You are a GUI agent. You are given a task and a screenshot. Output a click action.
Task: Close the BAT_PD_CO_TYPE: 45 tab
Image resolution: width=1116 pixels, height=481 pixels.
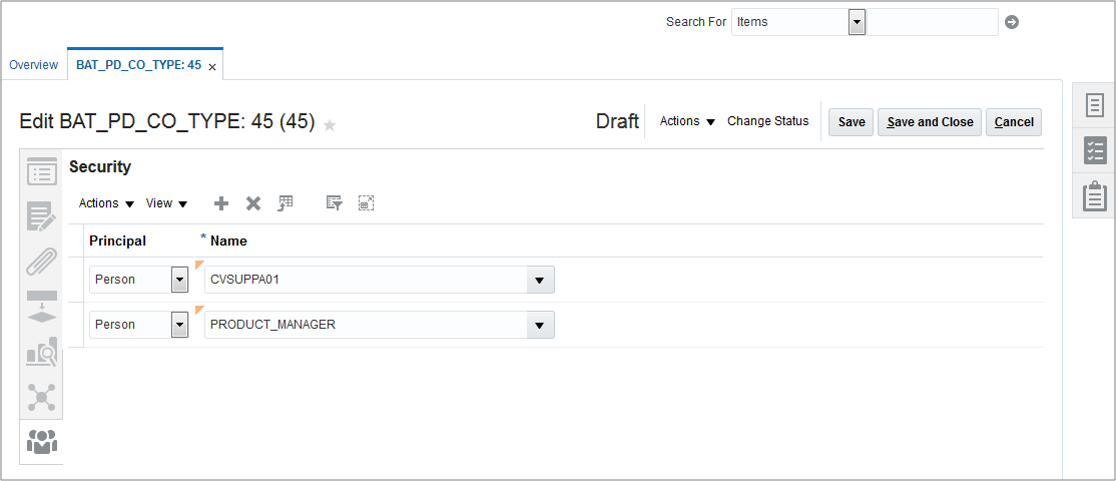tap(212, 66)
